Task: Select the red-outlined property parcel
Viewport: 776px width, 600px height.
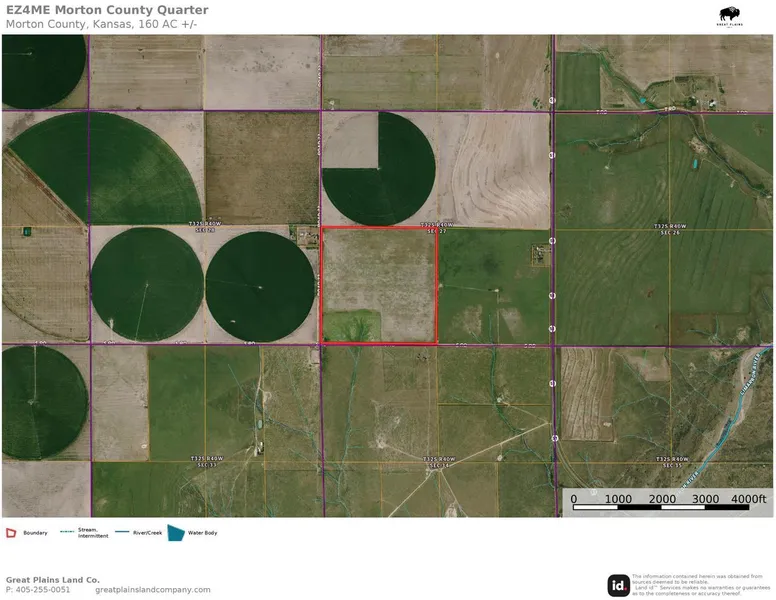Action: [379, 286]
